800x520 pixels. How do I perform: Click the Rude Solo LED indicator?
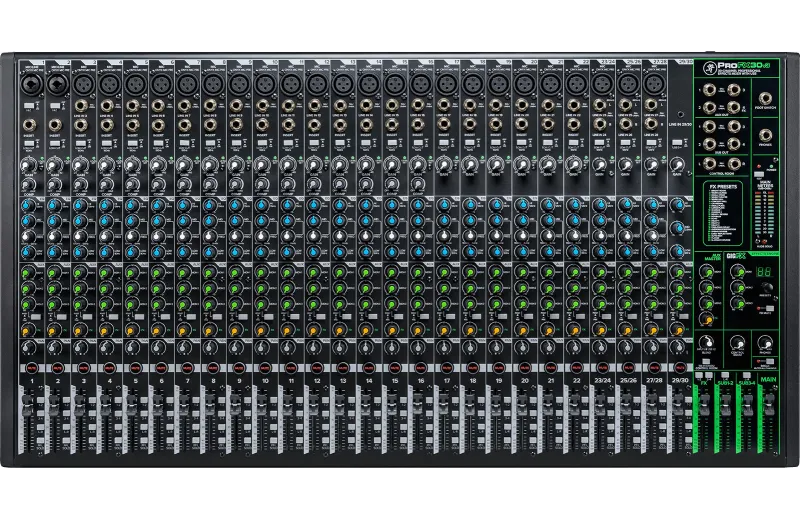point(764,241)
